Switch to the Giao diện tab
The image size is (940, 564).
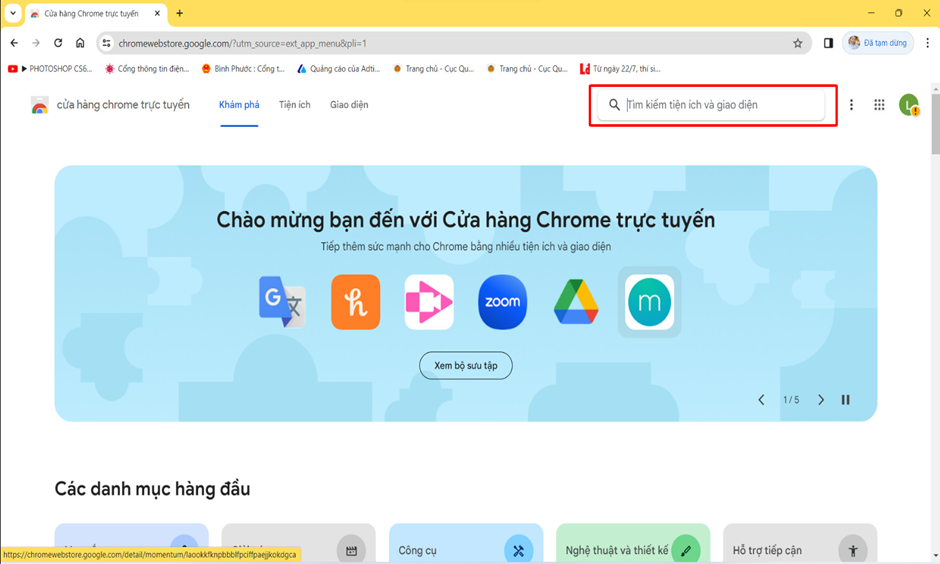pos(349,105)
